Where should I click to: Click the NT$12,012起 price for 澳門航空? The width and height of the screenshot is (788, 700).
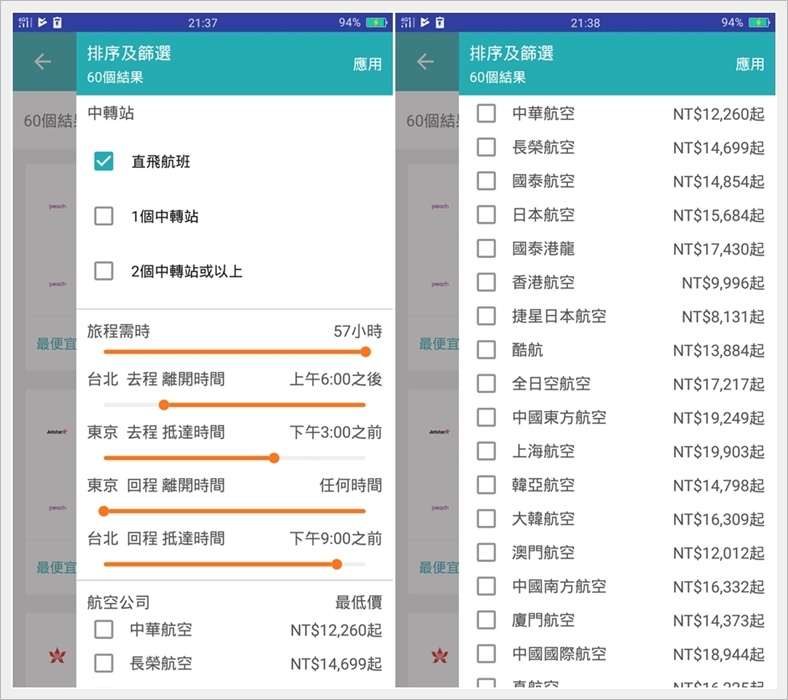[719, 553]
